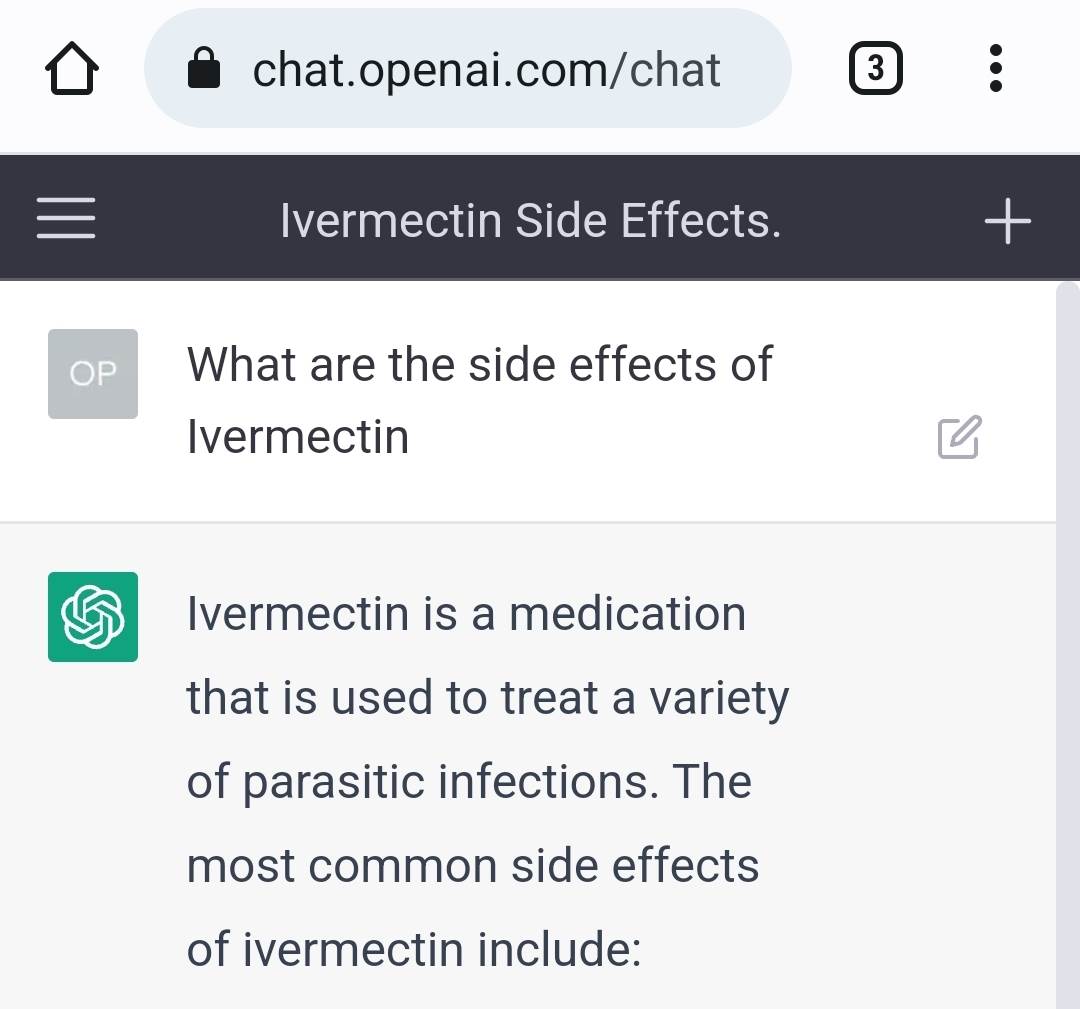Click the vertical scrollbar on the right
Image resolution: width=1080 pixels, height=1009 pixels.
[x=1067, y=640]
